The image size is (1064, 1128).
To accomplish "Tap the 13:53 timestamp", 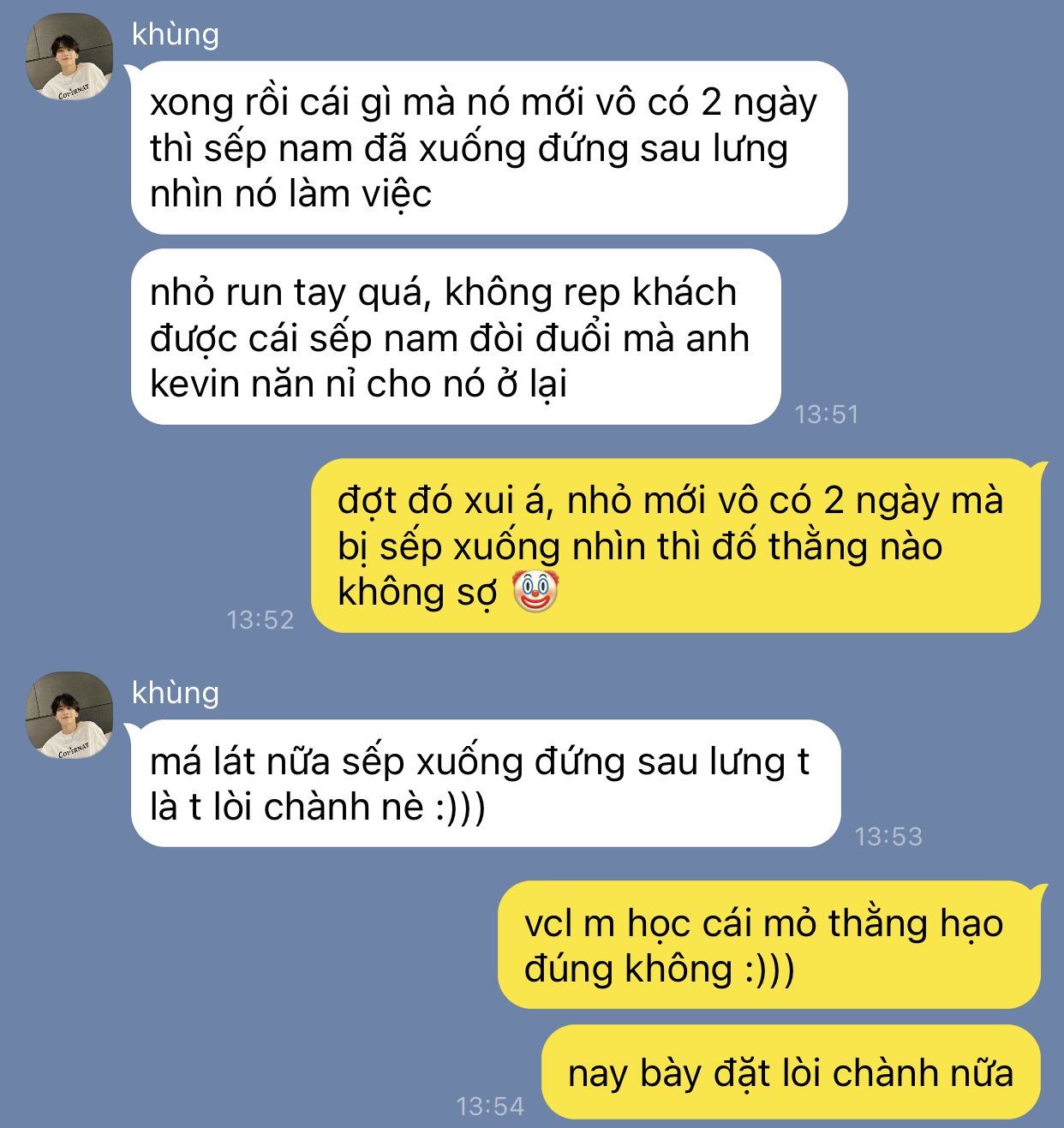I will (x=888, y=836).
